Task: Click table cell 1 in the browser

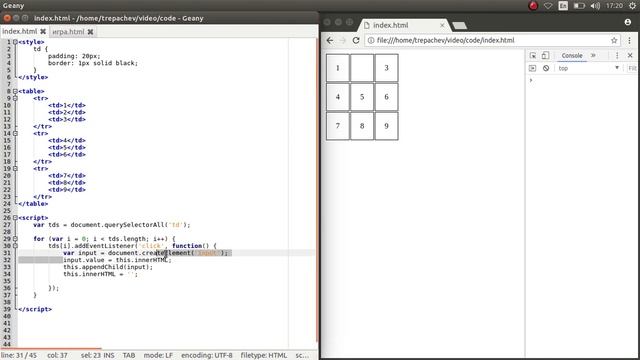Action: (x=338, y=68)
